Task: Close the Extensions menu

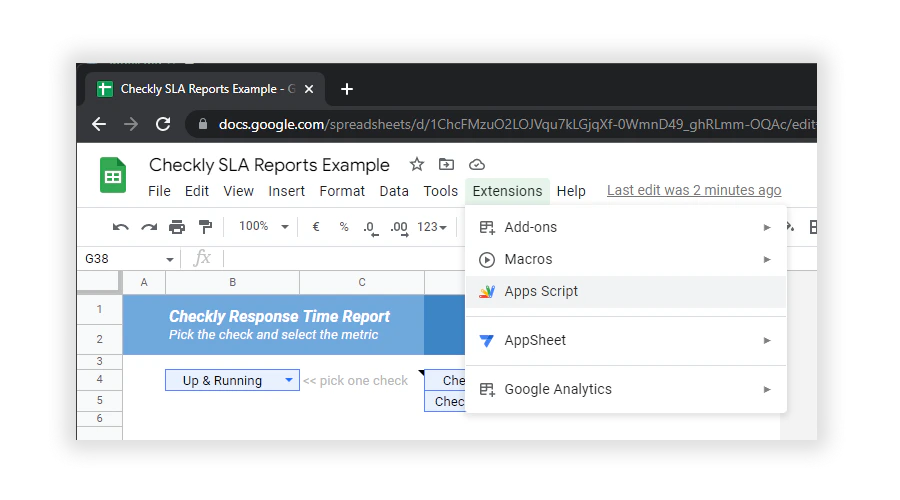Action: click(x=507, y=191)
